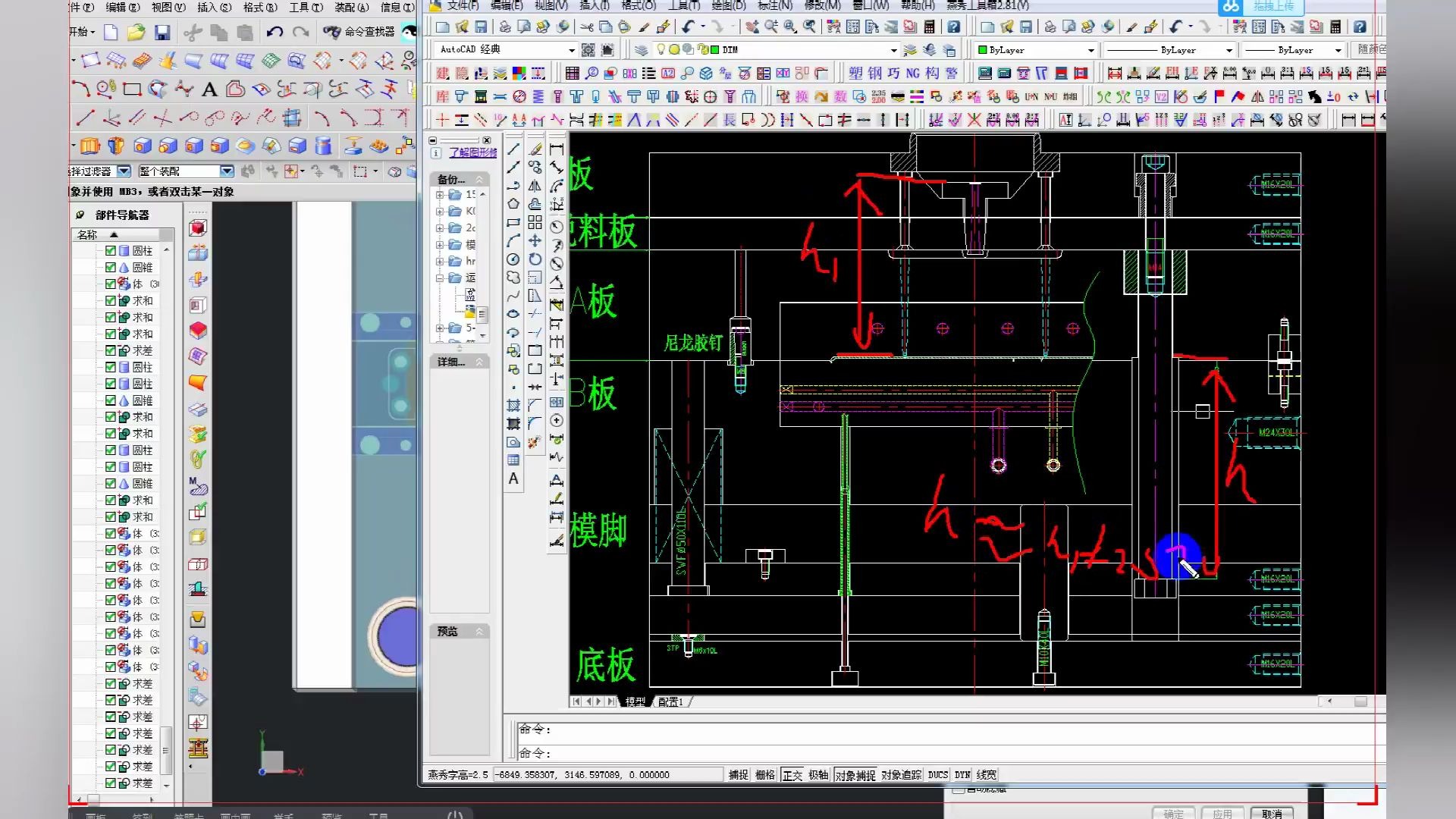The width and height of the screenshot is (1456, 819).
Task: Click the Undo arrow in AutoCAD toolbar
Action: (689, 27)
